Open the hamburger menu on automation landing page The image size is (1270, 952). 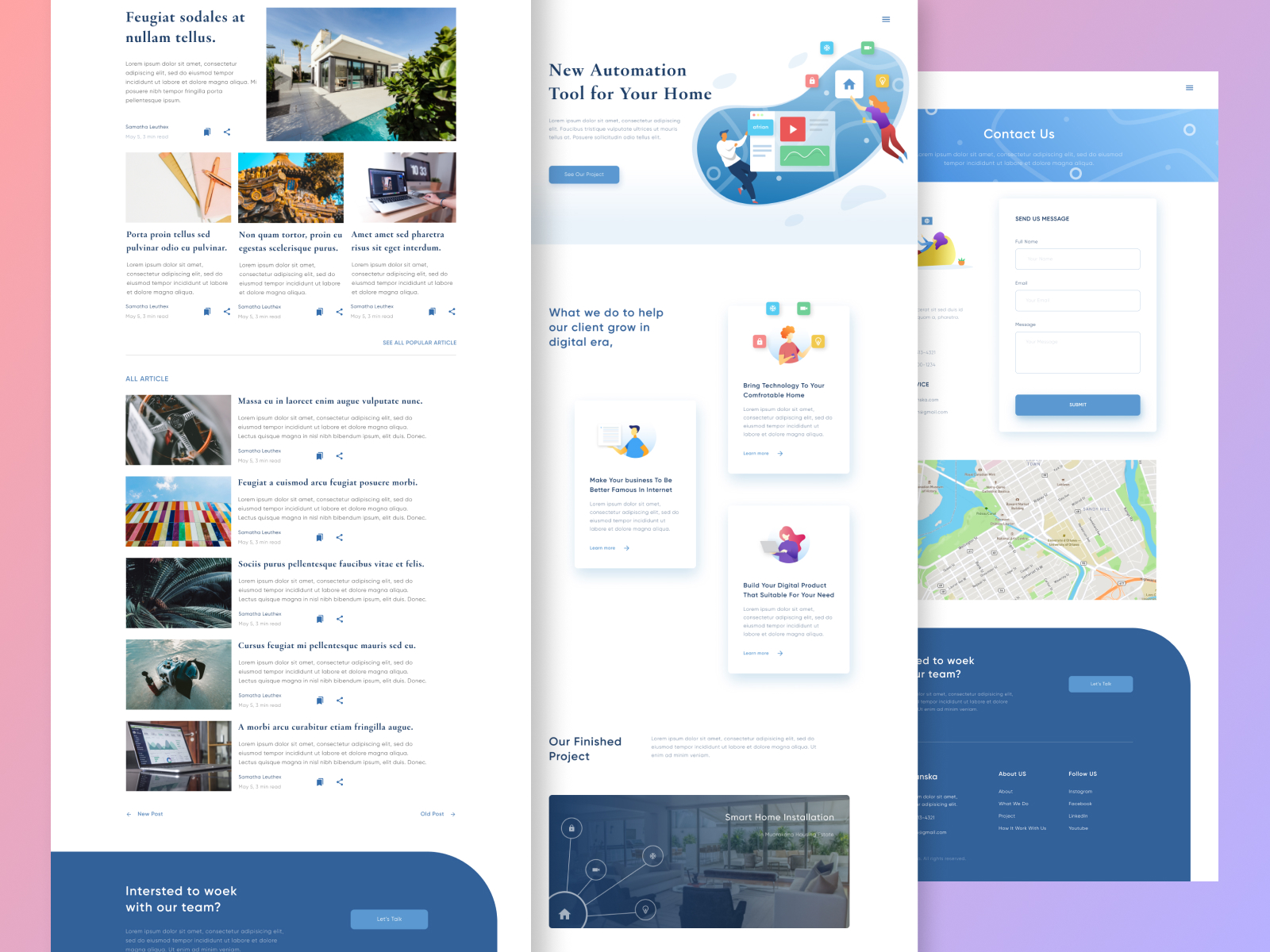pyautogui.click(x=886, y=19)
